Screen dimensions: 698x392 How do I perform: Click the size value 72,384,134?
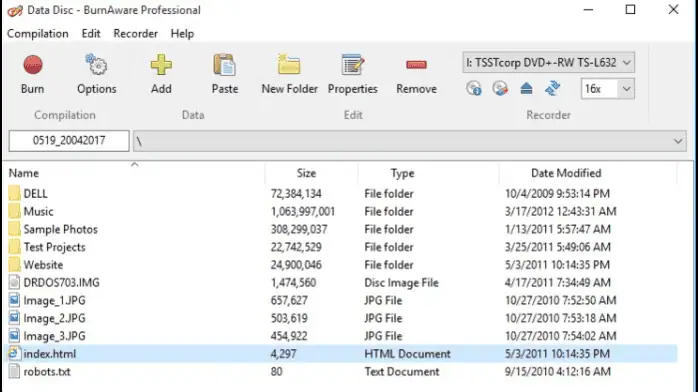click(296, 194)
